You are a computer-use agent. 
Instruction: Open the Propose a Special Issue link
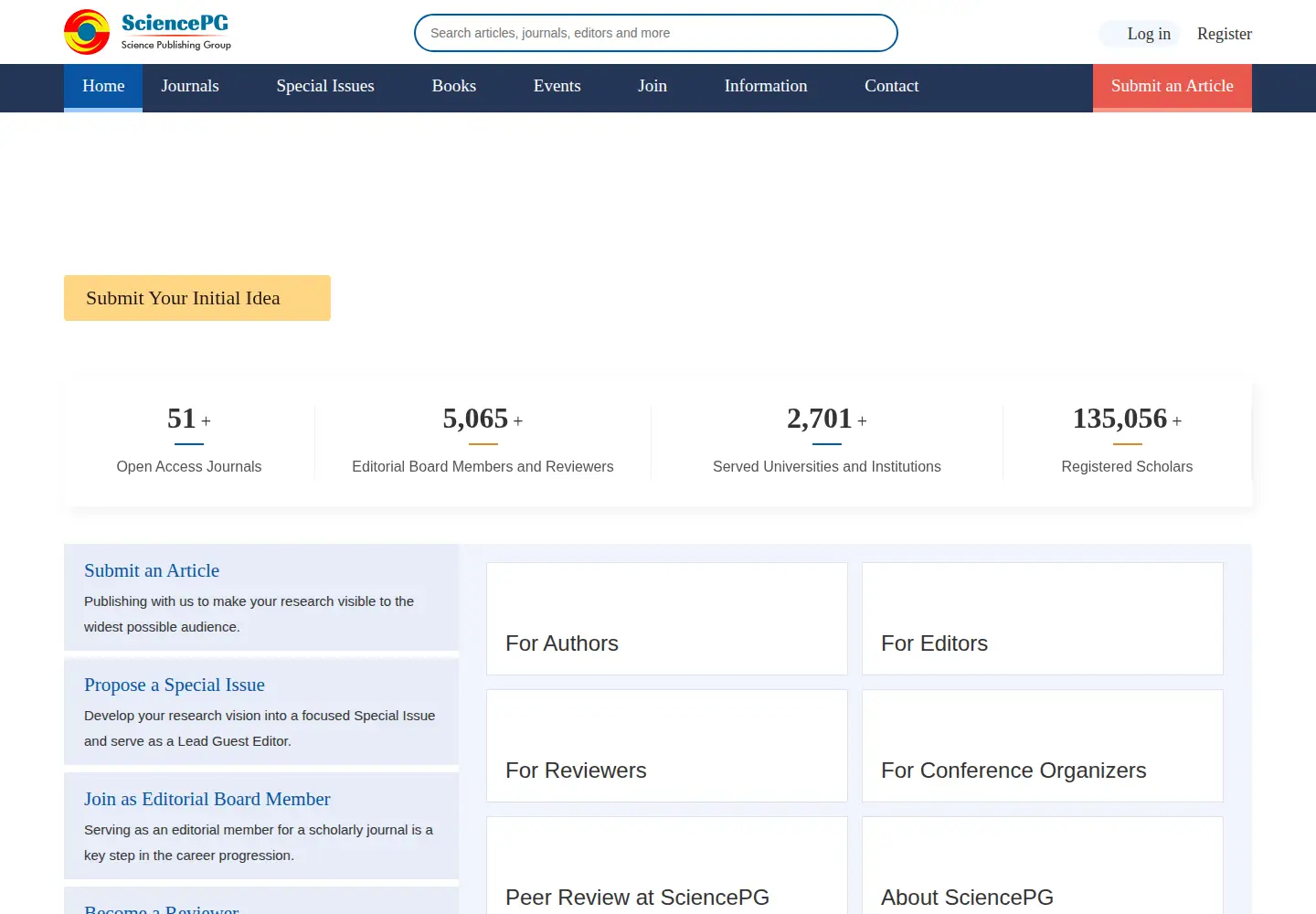(175, 685)
